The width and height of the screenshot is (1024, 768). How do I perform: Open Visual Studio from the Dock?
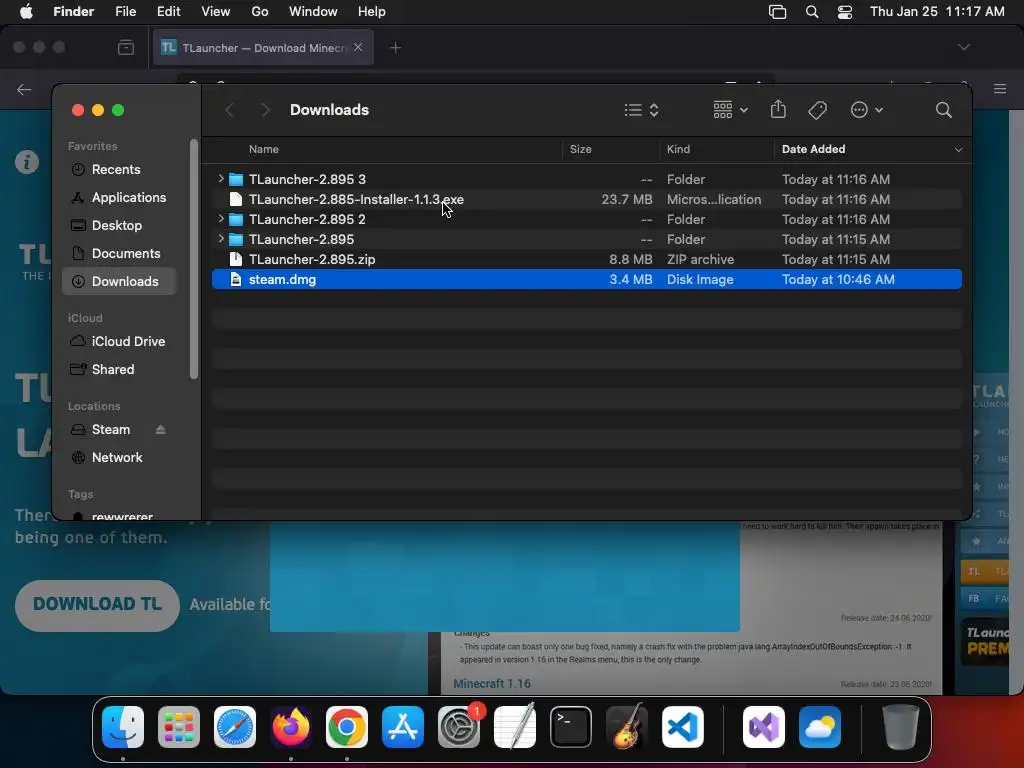(764, 727)
